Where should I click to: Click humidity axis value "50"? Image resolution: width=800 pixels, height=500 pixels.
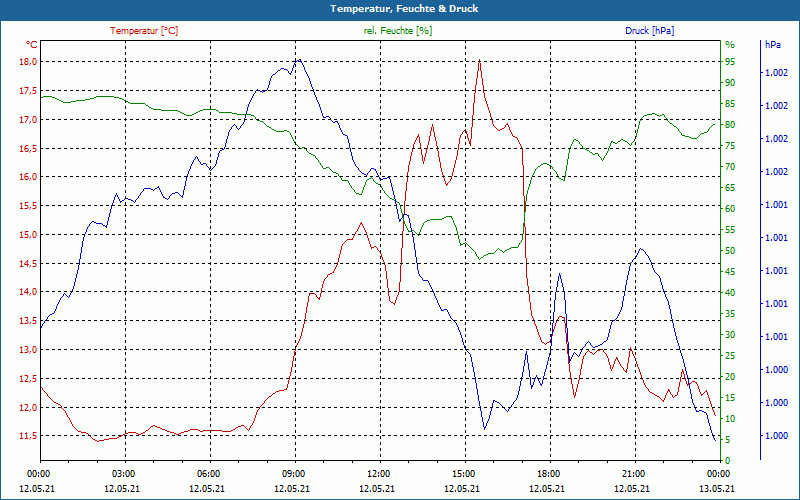click(x=730, y=251)
